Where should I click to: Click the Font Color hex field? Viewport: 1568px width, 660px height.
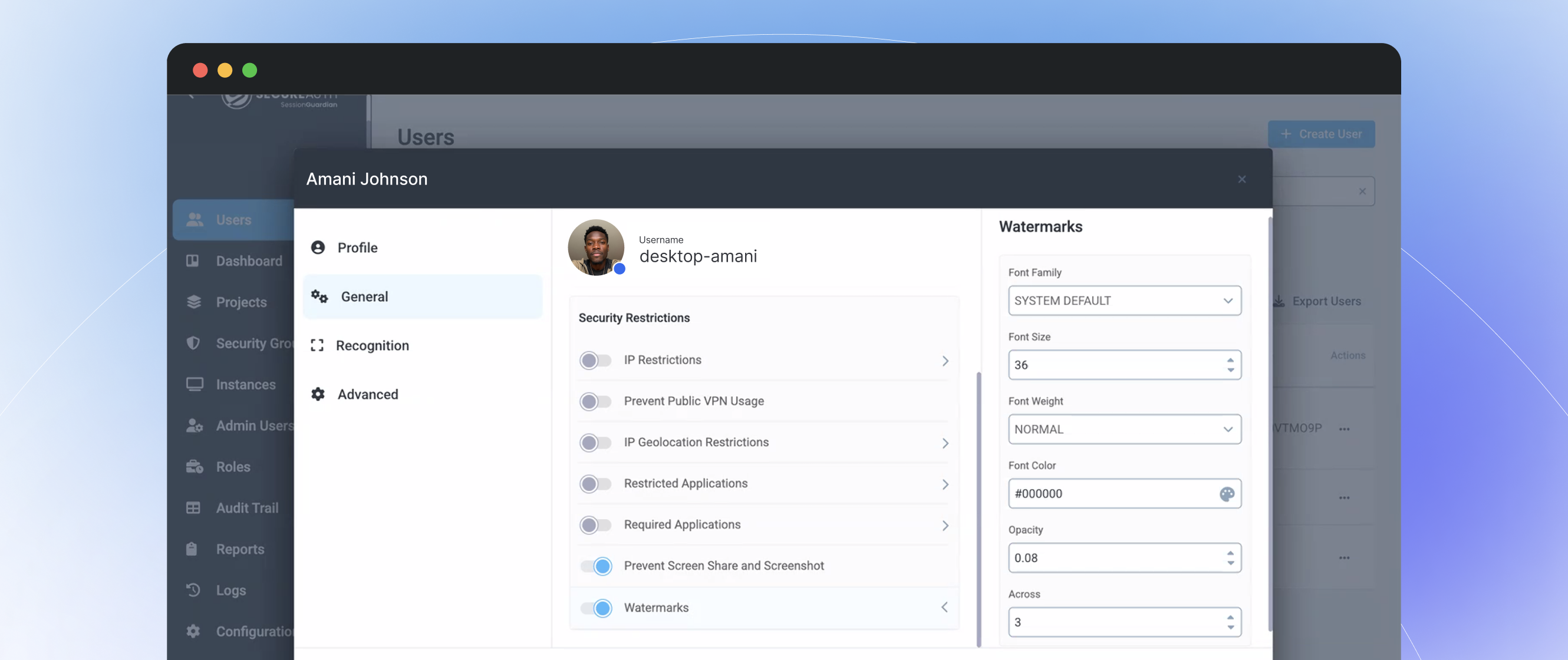click(1111, 494)
